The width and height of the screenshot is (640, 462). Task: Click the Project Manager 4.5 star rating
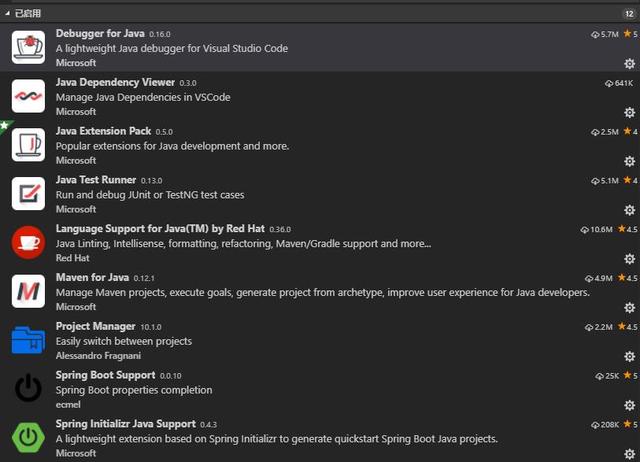click(627, 327)
